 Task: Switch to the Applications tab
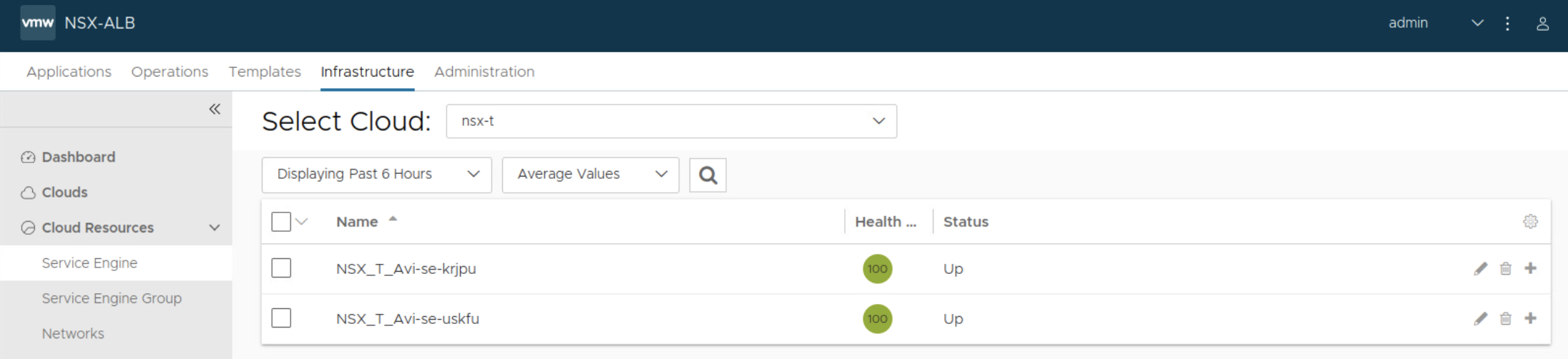click(x=69, y=72)
